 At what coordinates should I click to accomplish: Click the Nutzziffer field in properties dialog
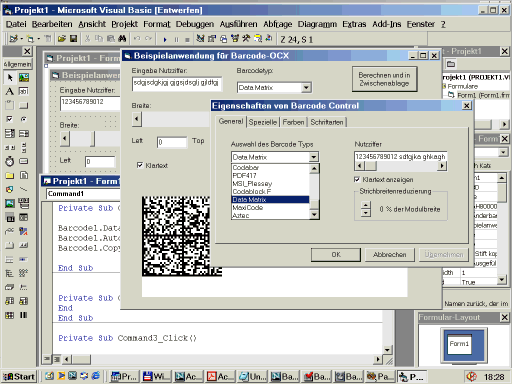[400, 157]
